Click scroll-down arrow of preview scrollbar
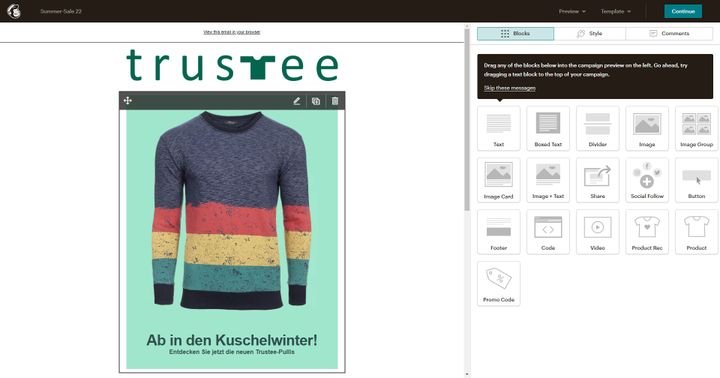Image resolution: width=720 pixels, height=378 pixels. point(467,374)
